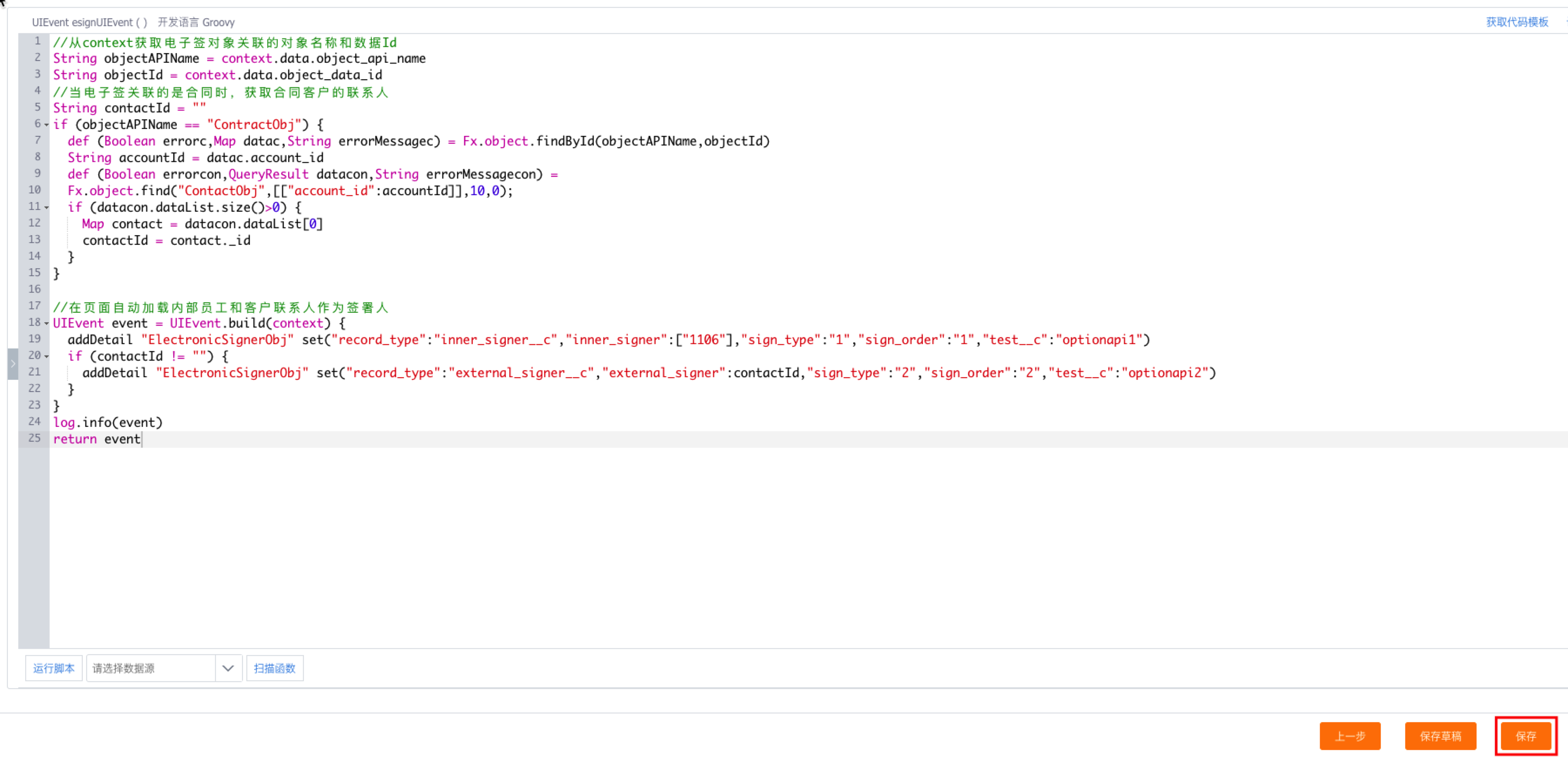
Task: Click the UIEvent esignUIEvent function title
Action: 90,22
